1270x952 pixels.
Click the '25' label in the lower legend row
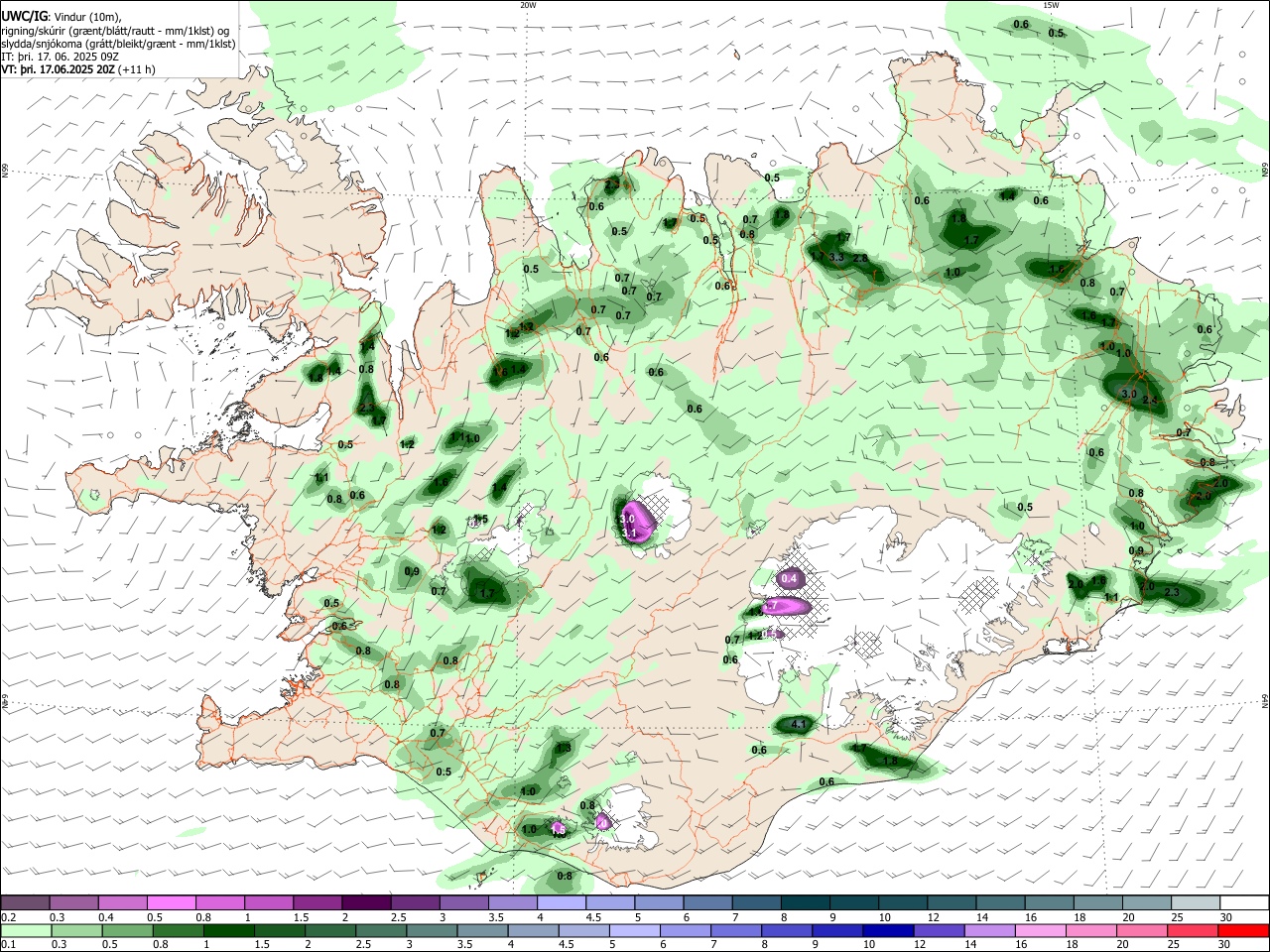pyautogui.click(x=1173, y=944)
